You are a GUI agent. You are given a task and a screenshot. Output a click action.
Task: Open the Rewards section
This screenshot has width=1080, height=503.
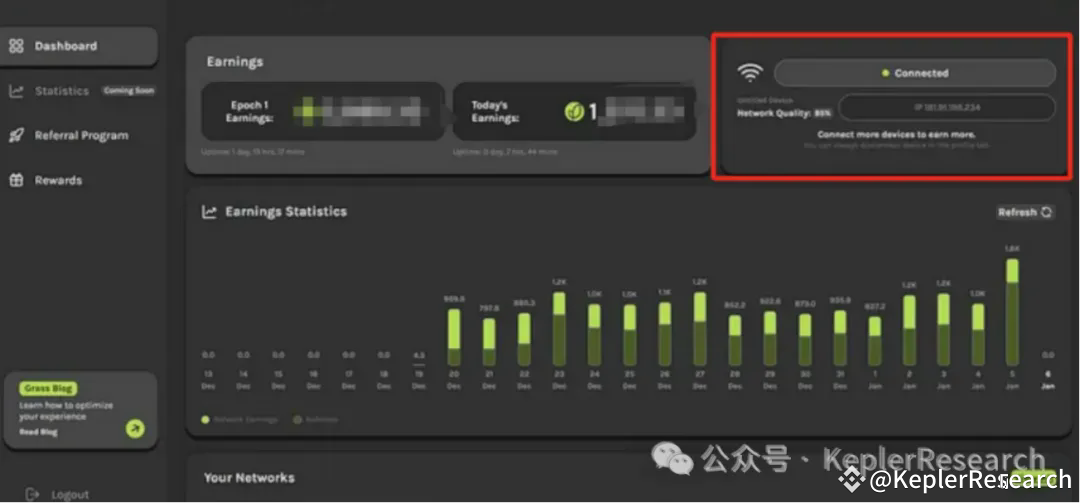tap(59, 181)
